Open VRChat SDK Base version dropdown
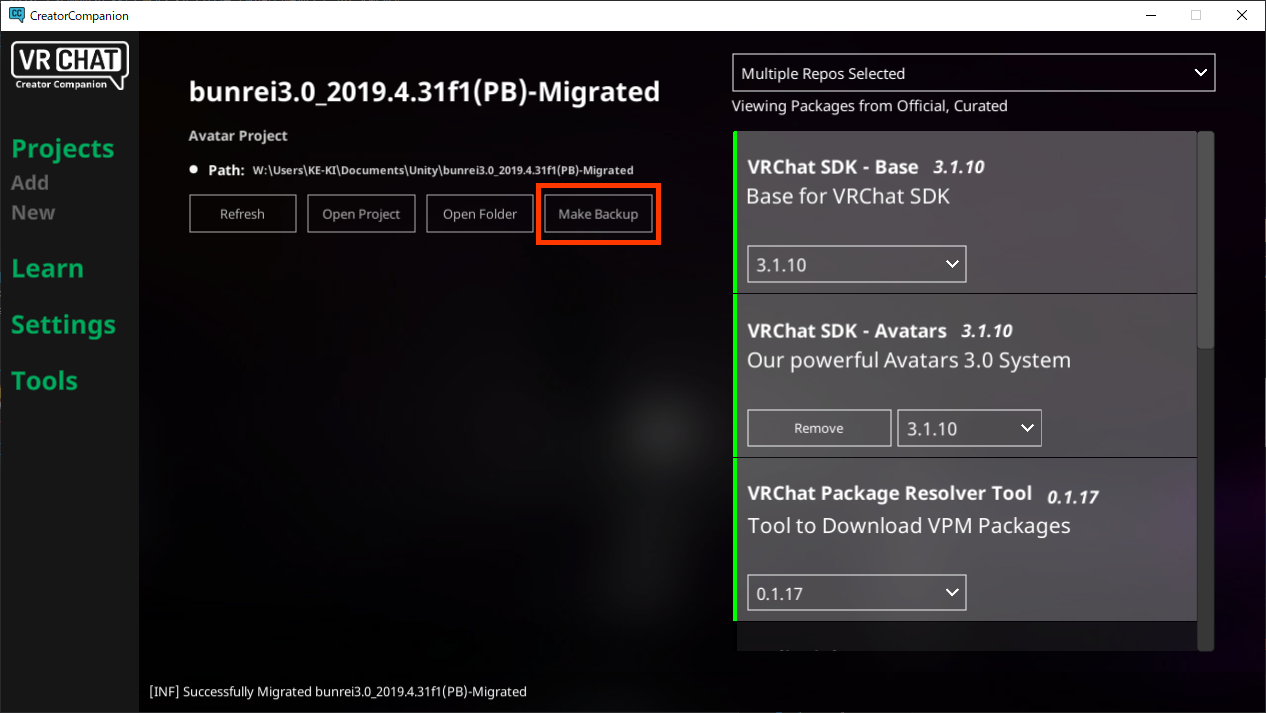Viewport: 1266px width, 713px height. [x=856, y=265]
